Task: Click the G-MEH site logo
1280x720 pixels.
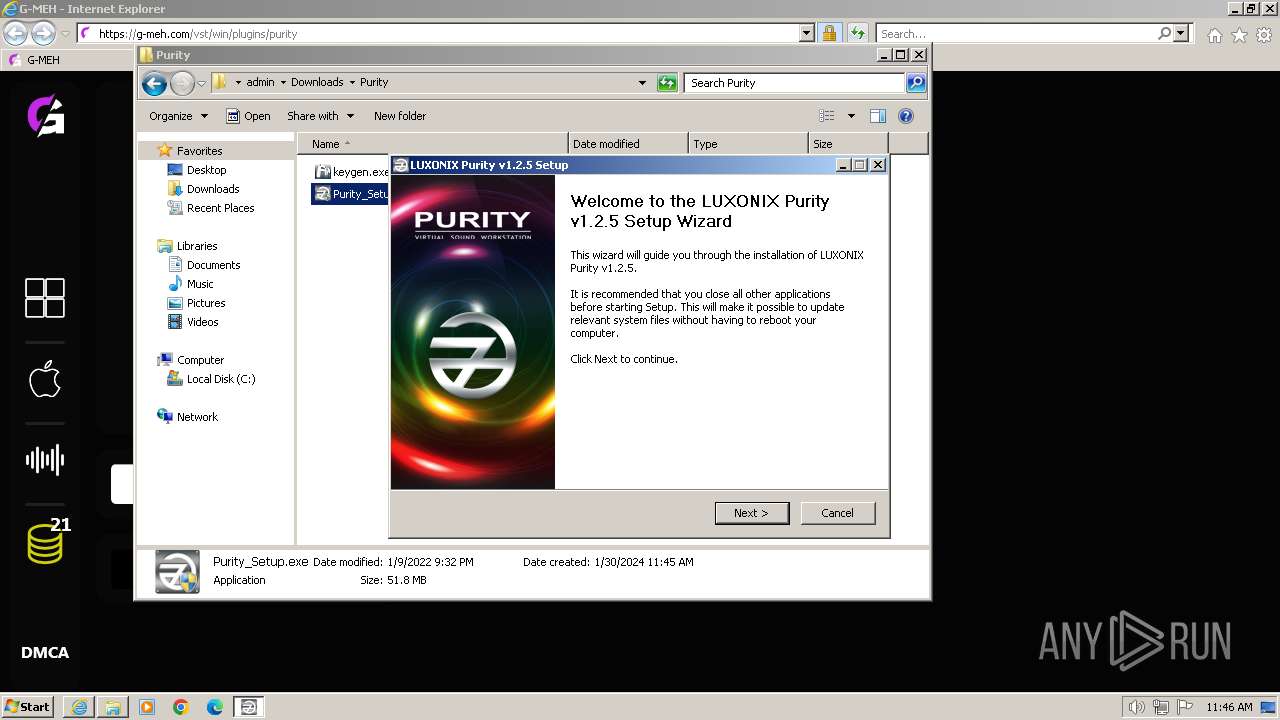Action: 46,116
